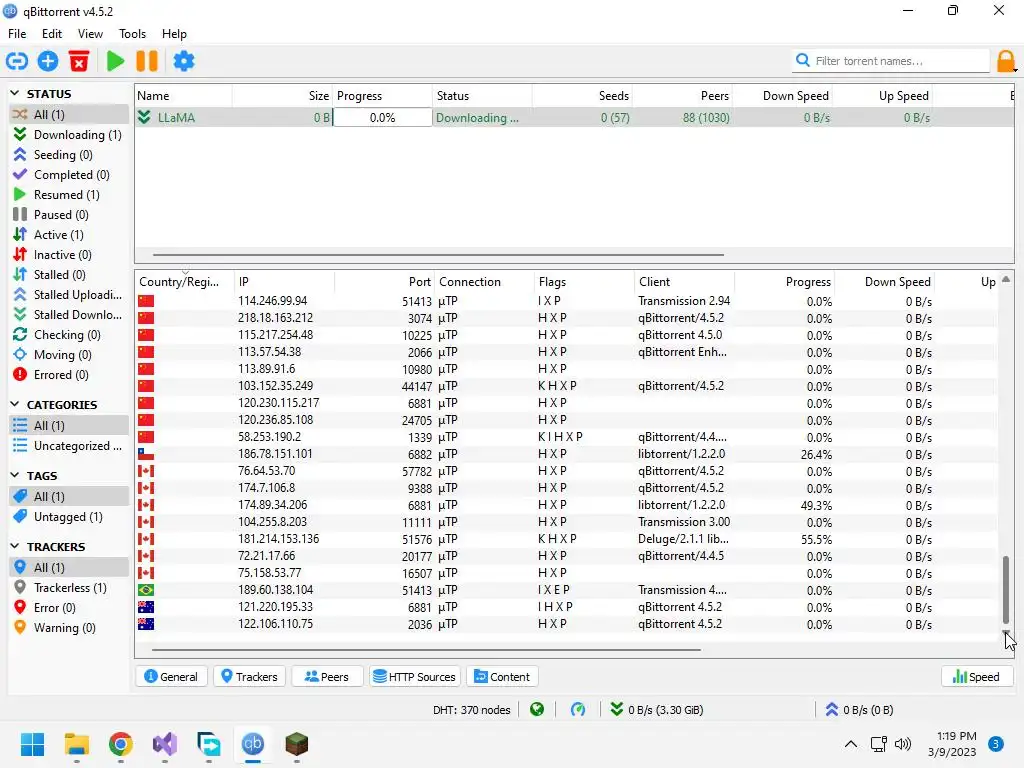The image size is (1024, 768).
Task: Select Paused (0) status filter
Action: pyautogui.click(x=69, y=215)
